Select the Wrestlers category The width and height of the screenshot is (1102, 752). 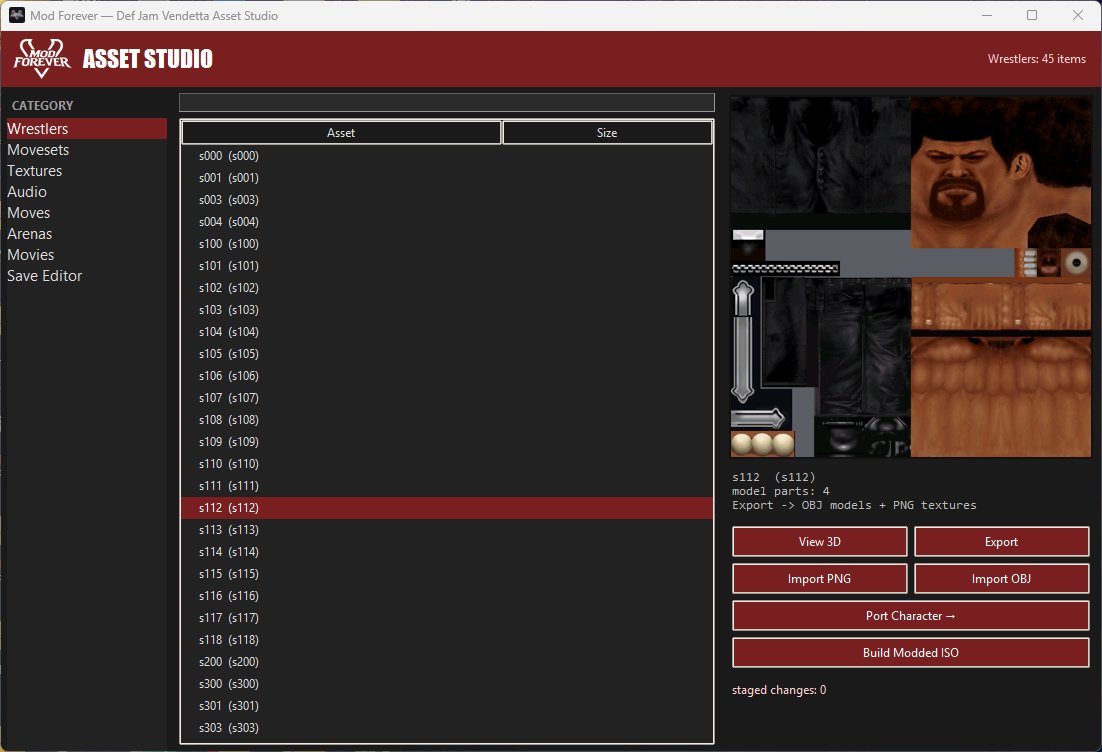[86, 129]
